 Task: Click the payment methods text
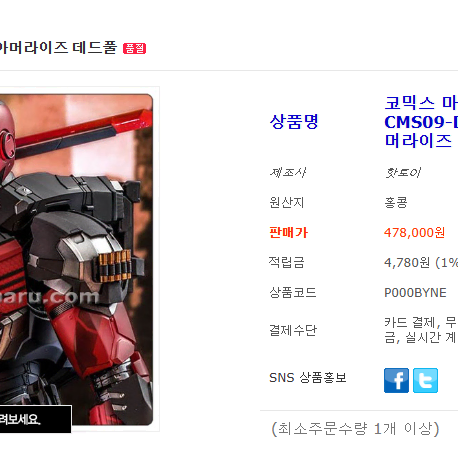421,330
